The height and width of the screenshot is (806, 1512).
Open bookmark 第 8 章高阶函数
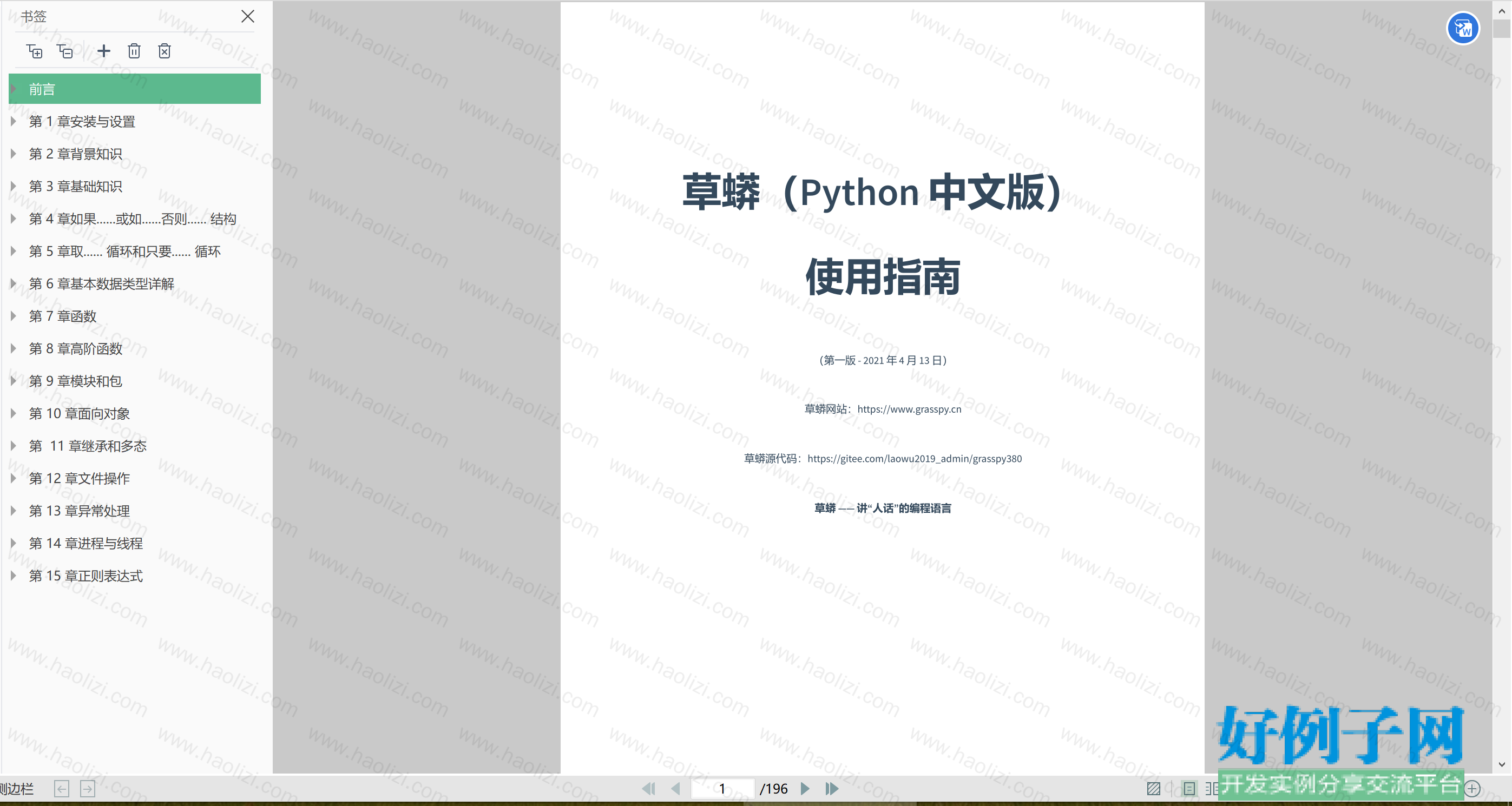pos(76,348)
